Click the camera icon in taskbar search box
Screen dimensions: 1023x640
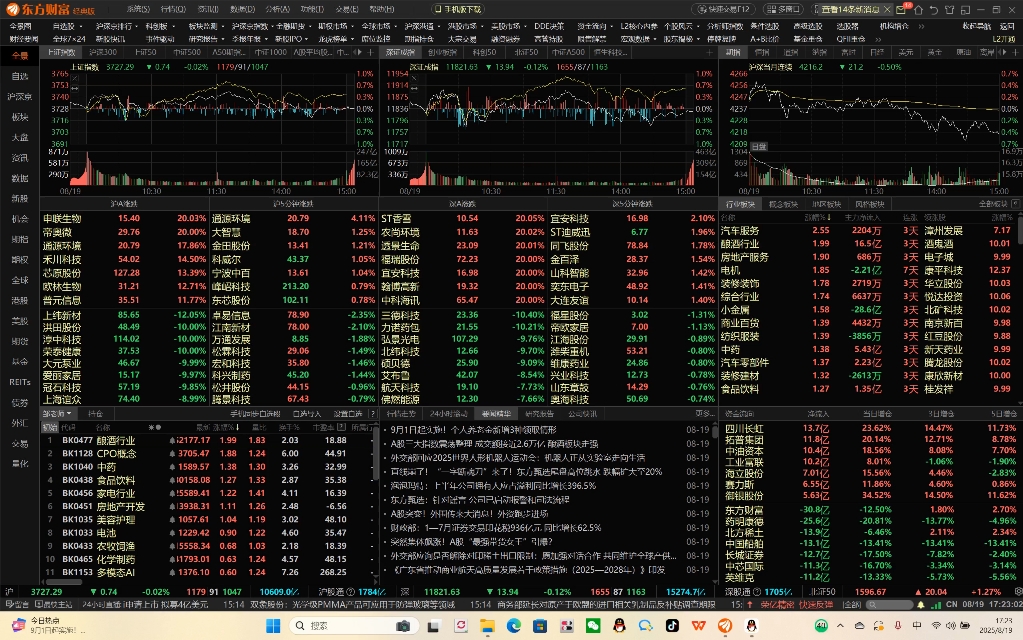click(403, 626)
